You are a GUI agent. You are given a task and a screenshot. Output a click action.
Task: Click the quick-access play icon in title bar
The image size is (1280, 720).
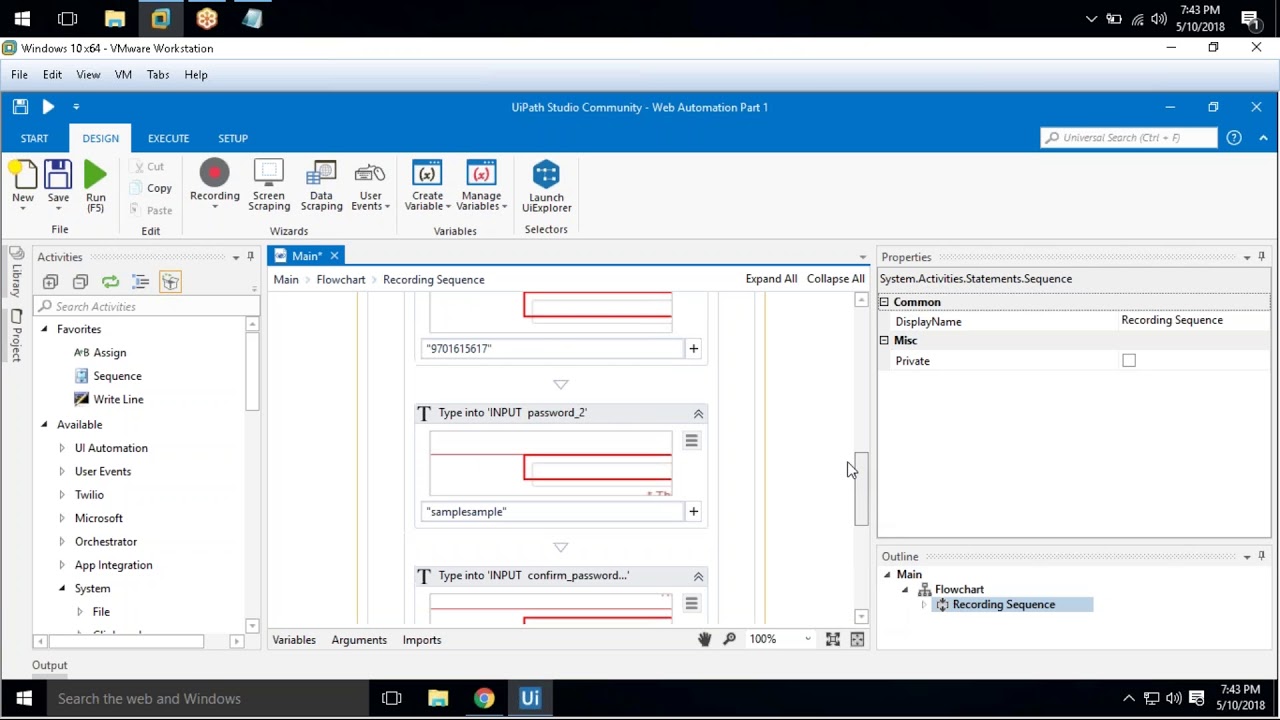pos(47,106)
